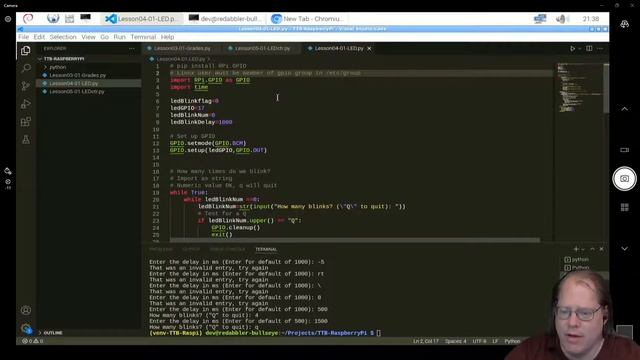Open Camera app settings gear
640x360 pixels.
tap(8, 19)
